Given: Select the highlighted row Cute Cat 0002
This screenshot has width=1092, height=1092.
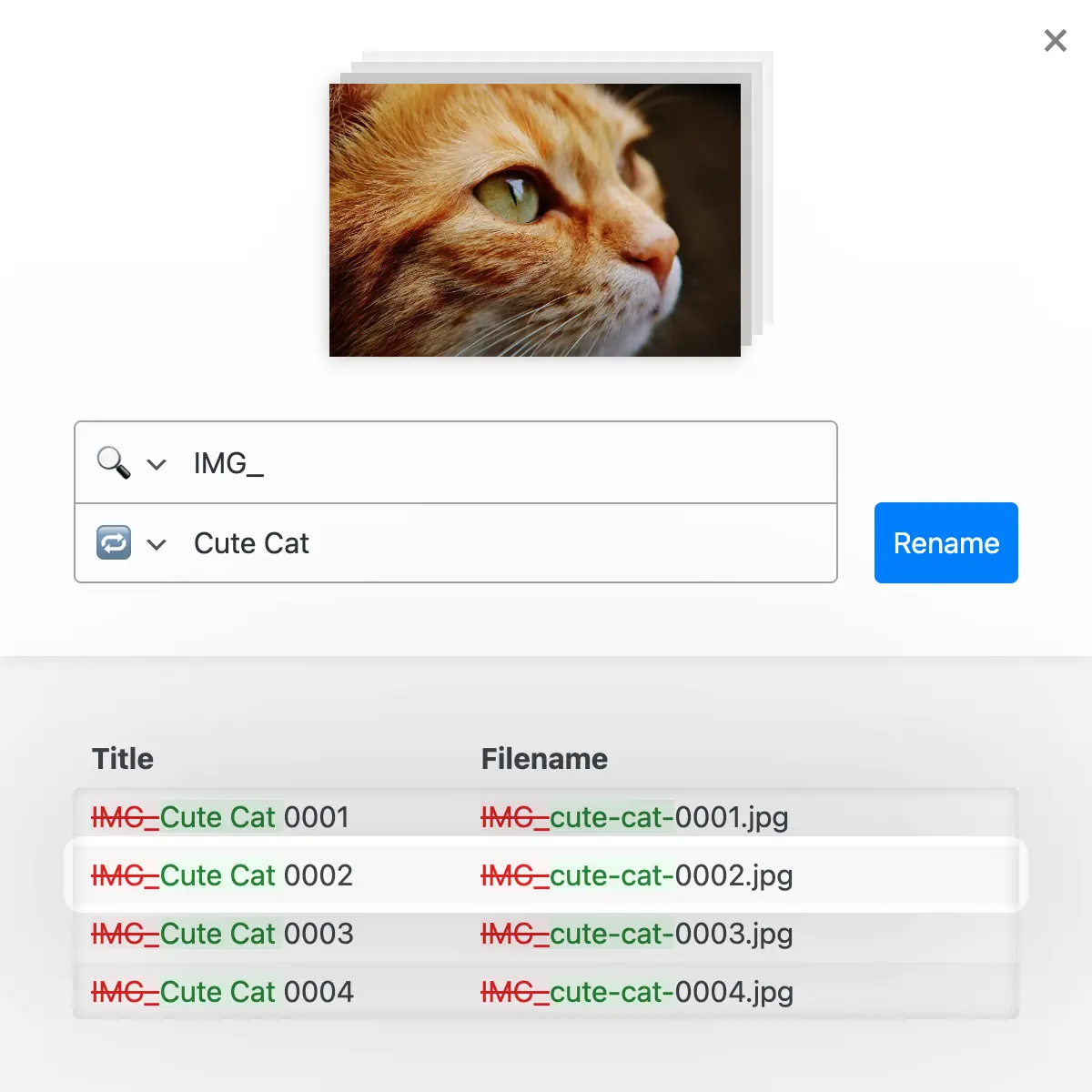Looking at the screenshot, I should point(546,875).
